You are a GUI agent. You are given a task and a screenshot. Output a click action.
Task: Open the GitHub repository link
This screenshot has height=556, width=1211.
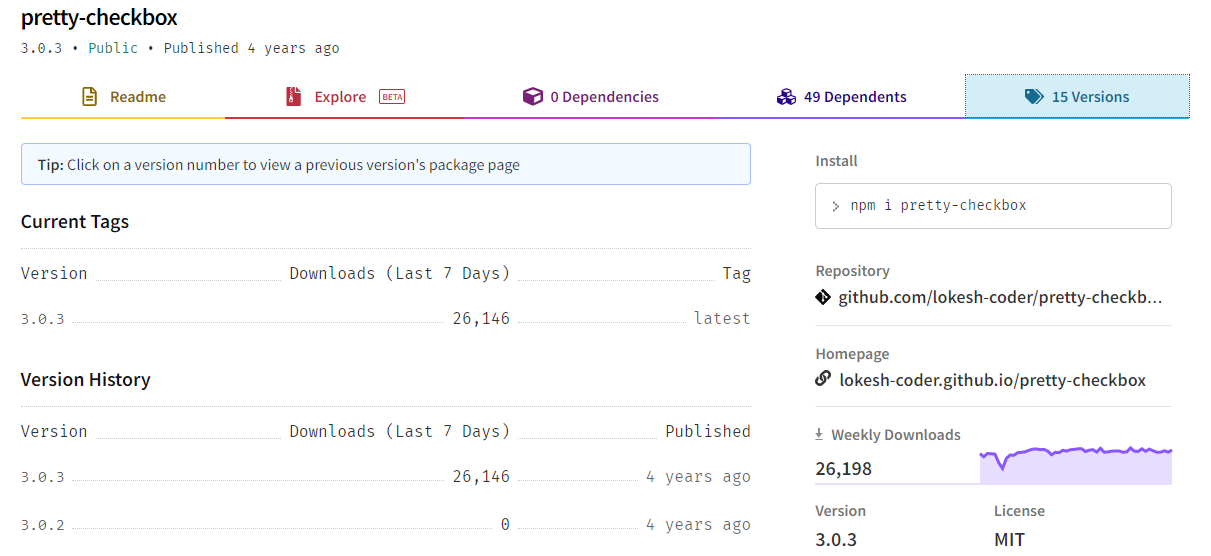click(x=1000, y=297)
